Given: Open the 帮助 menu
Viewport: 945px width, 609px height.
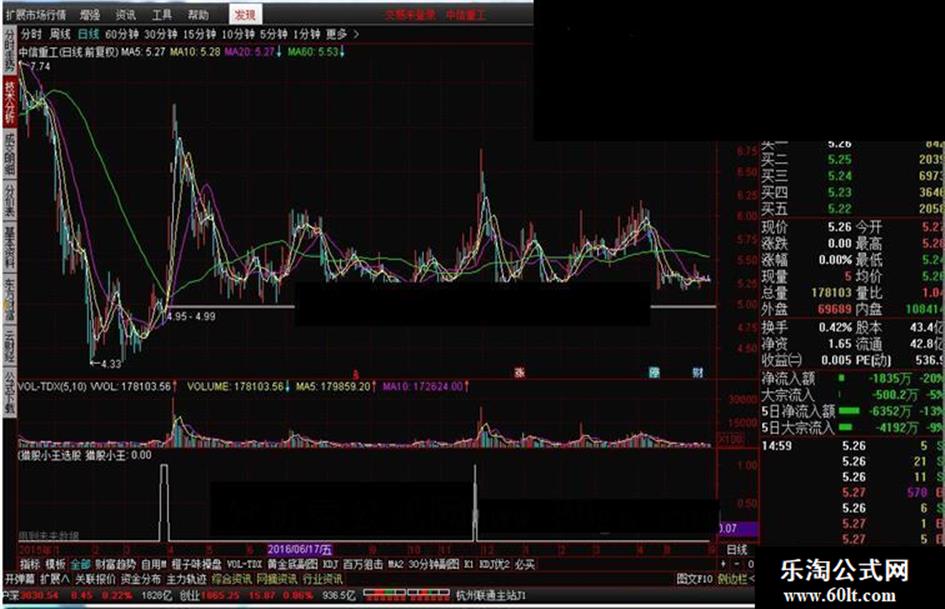Looking at the screenshot, I should click(x=198, y=14).
